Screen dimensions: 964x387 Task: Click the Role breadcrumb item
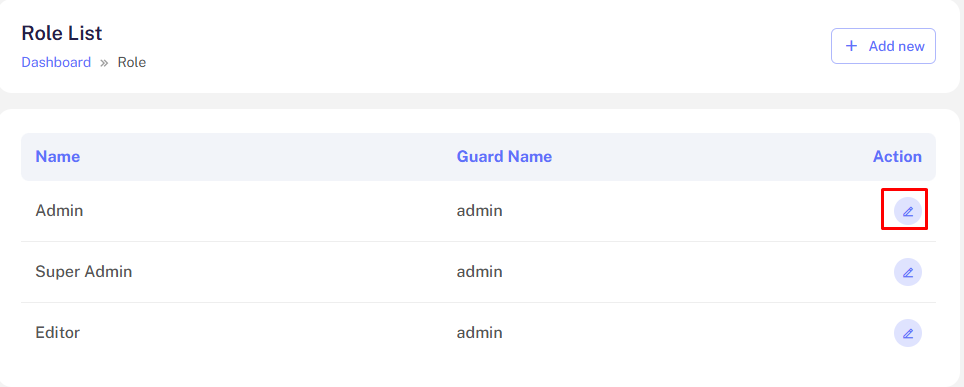tap(132, 62)
